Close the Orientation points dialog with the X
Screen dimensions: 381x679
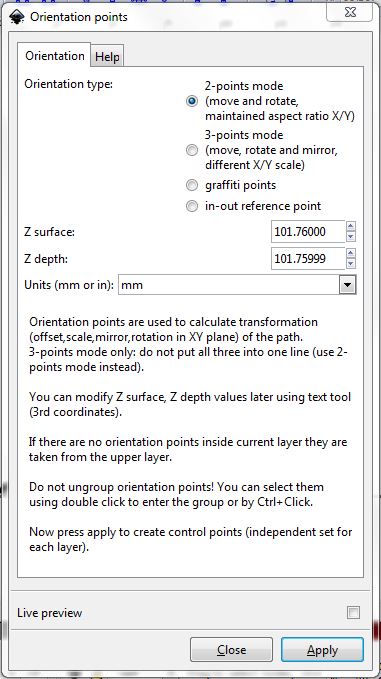pos(349,13)
